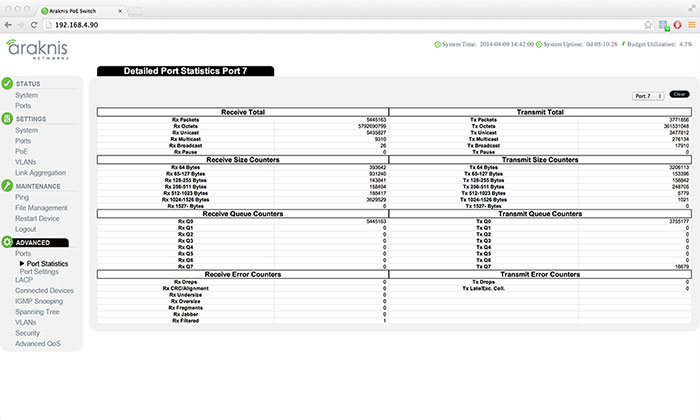Image resolution: width=700 pixels, height=420 pixels.
Task: Open the Port 7 dropdown selector
Action: 648,96
